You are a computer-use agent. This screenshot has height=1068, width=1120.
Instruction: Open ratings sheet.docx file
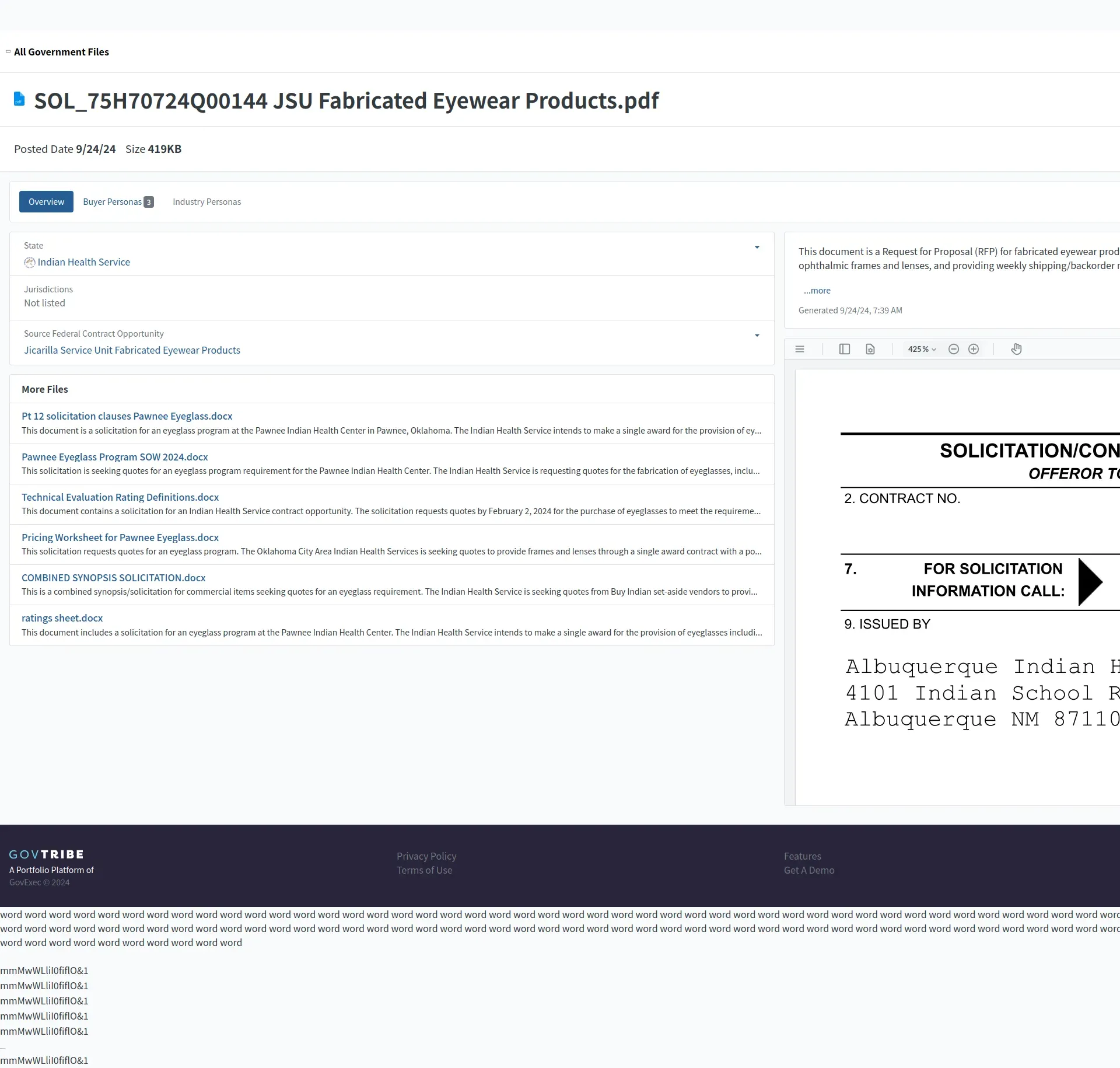tap(62, 618)
